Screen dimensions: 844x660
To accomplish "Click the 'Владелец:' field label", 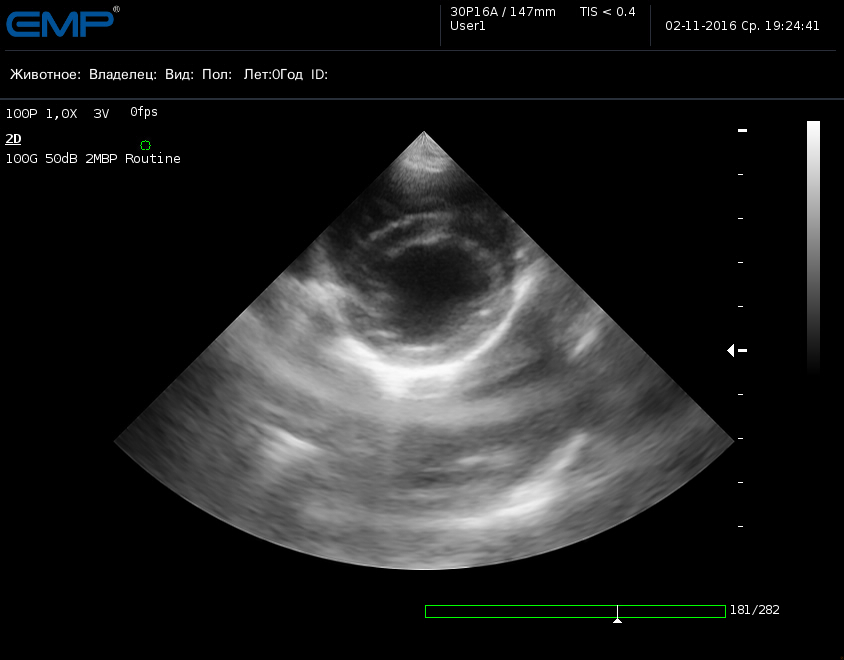I will point(123,74).
